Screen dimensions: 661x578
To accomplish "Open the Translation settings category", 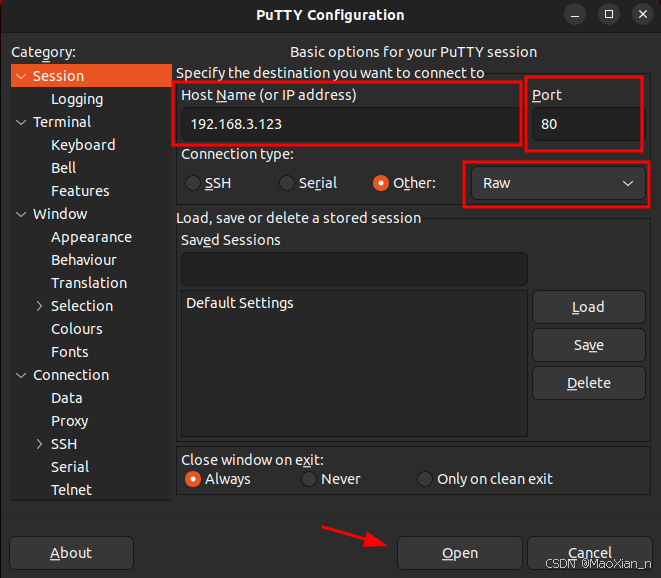I will point(89,283).
